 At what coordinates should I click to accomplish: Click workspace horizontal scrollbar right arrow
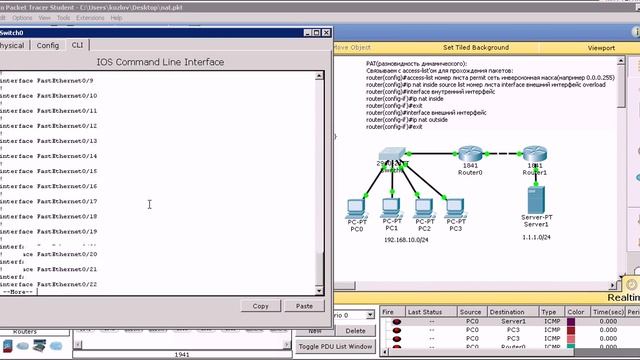point(613,285)
